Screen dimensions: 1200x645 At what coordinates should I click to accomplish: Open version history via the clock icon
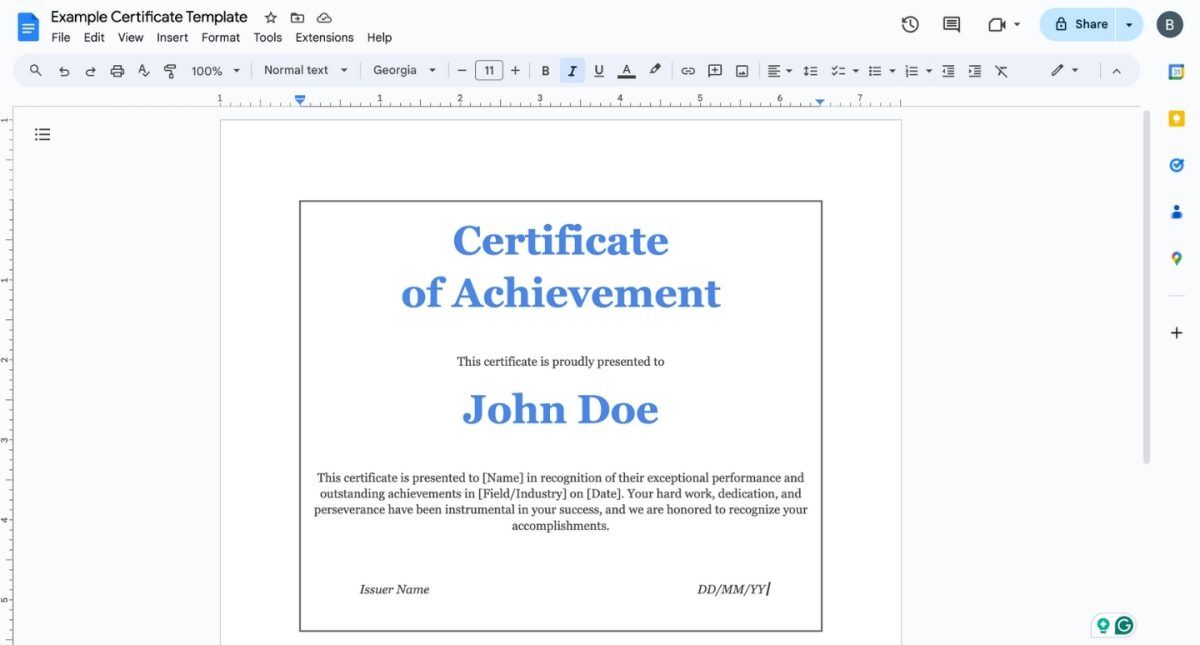coord(910,24)
